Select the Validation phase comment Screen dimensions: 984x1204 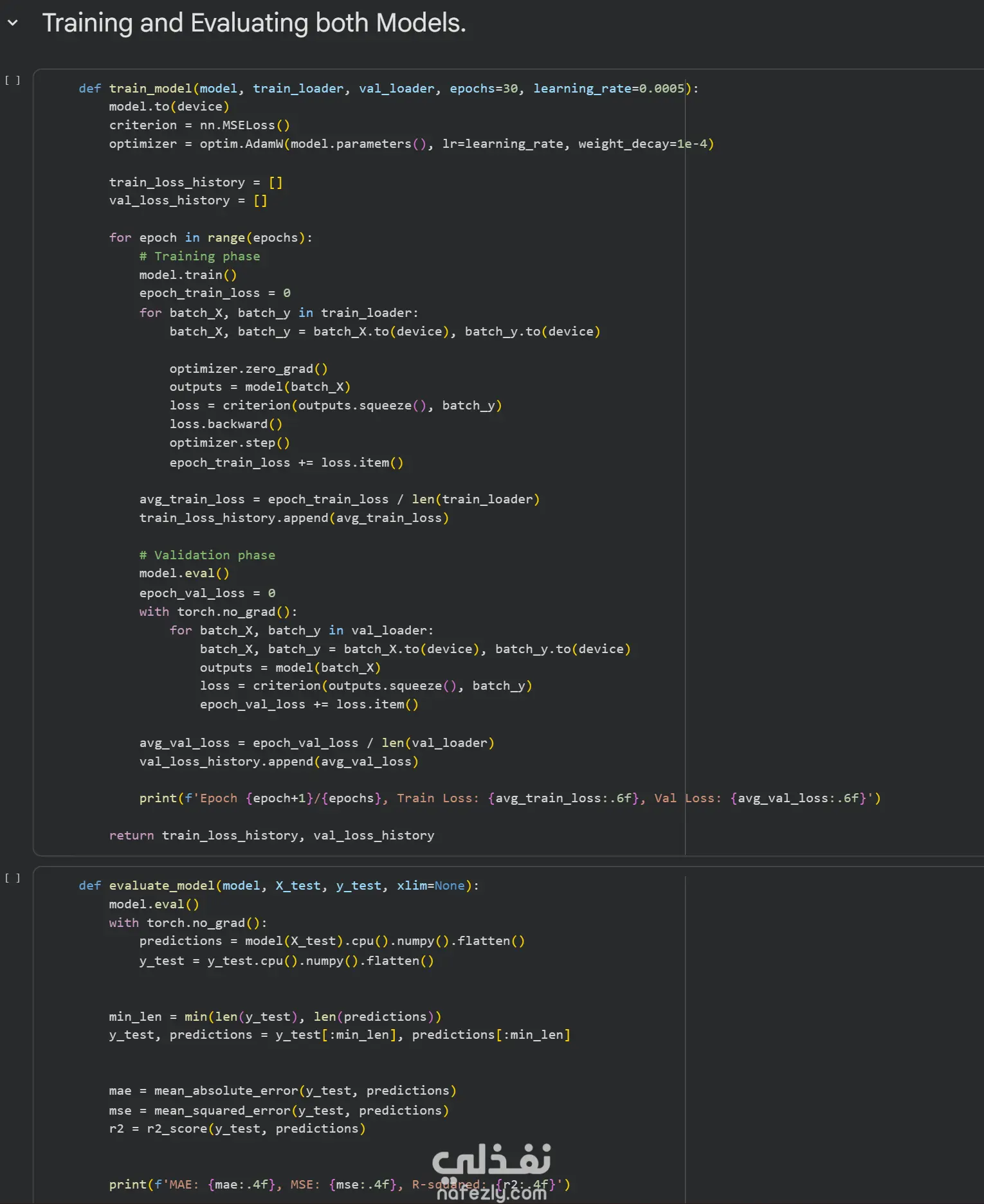click(207, 555)
